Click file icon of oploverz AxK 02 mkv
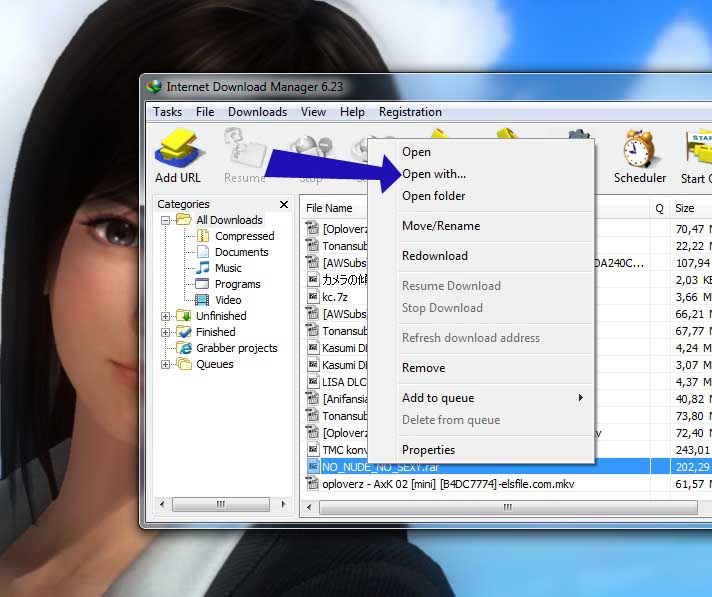712x597 pixels. click(x=312, y=484)
